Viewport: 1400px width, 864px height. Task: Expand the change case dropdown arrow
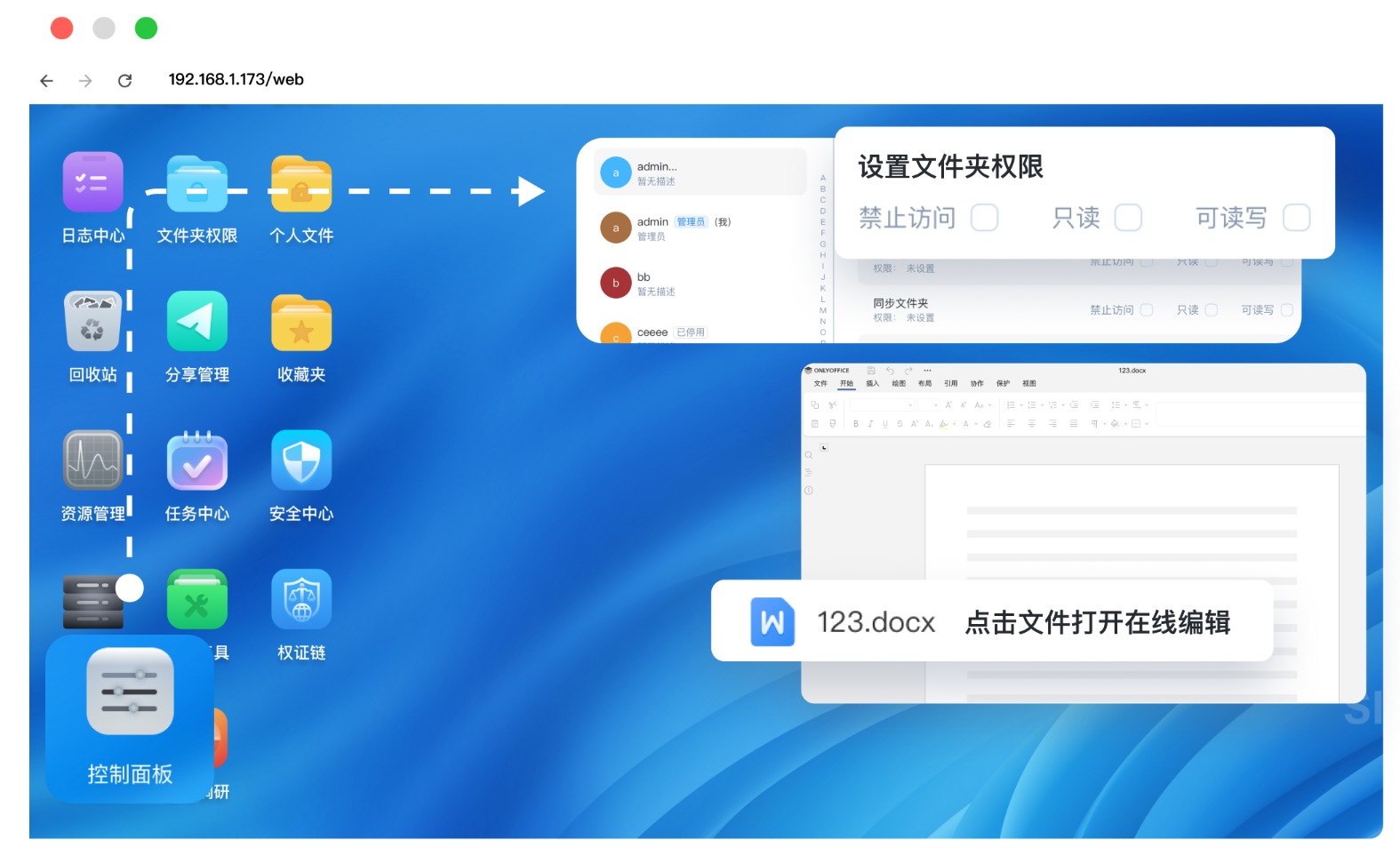[989, 405]
